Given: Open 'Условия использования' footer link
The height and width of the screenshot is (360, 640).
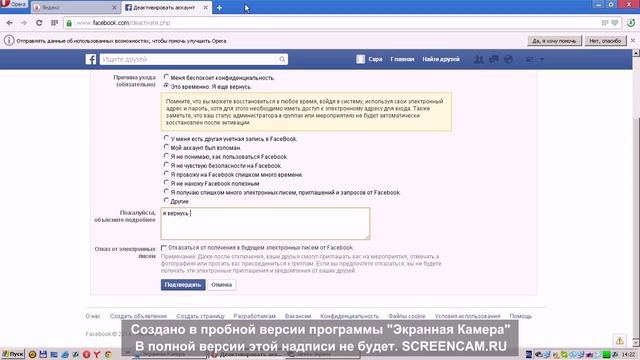Looking at the screenshot, I should click(x=467, y=316).
